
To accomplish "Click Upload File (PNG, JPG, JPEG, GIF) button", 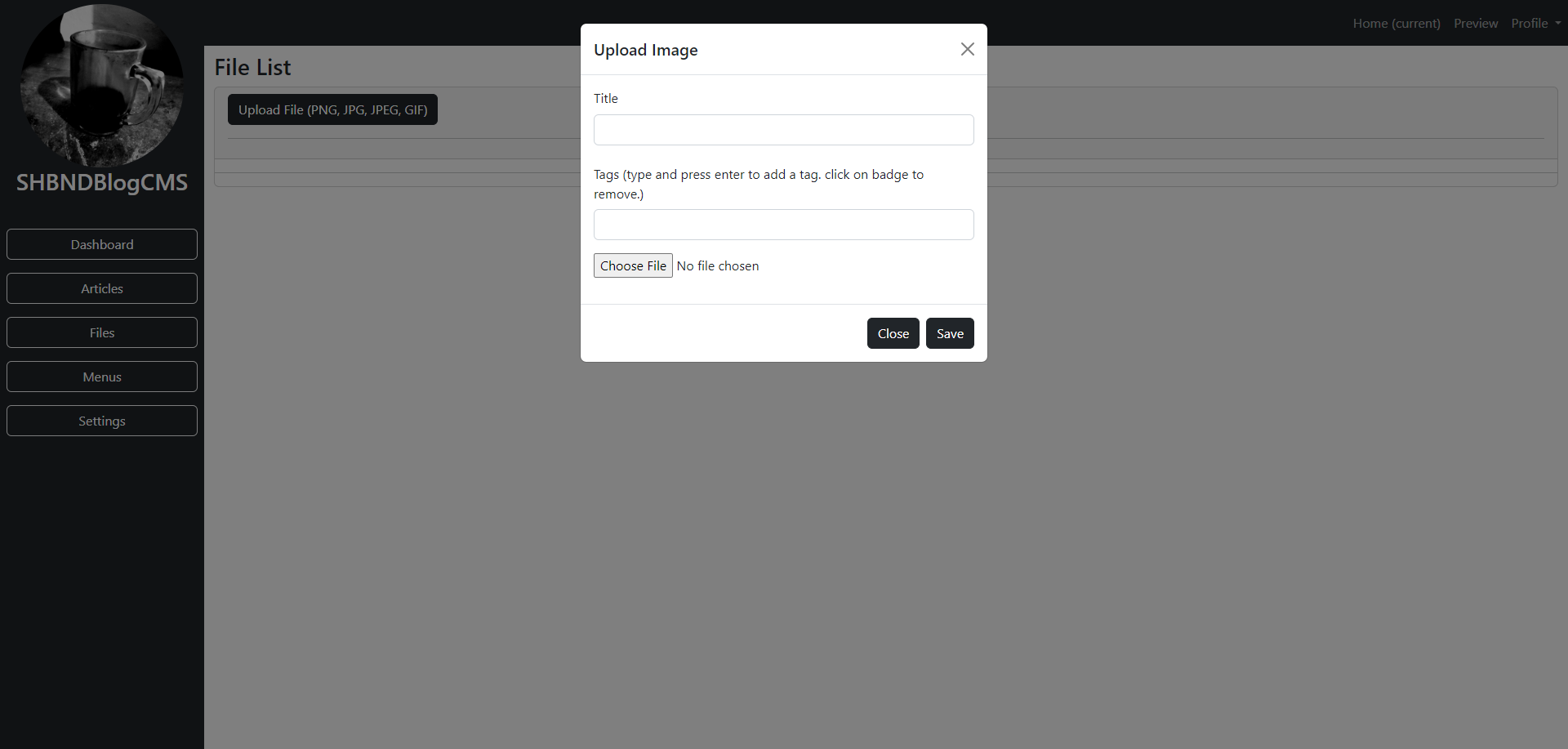I will (x=332, y=109).
